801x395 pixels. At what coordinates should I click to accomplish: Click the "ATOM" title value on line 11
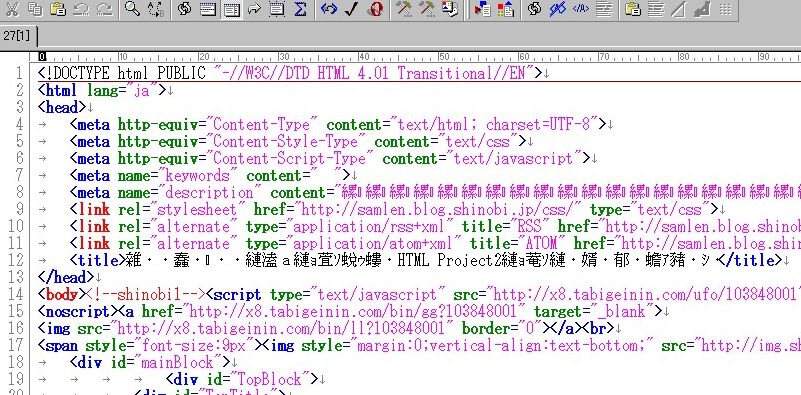[541, 243]
